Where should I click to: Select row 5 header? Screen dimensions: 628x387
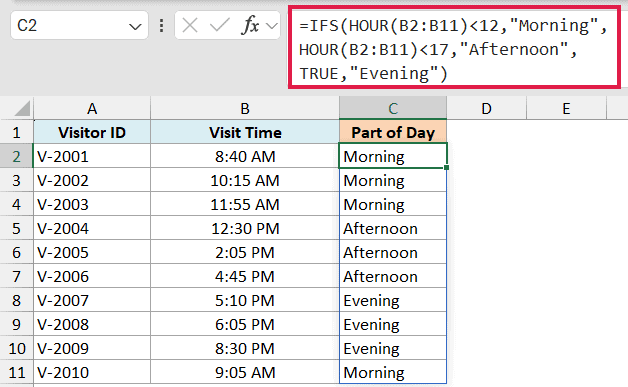pos(16,228)
